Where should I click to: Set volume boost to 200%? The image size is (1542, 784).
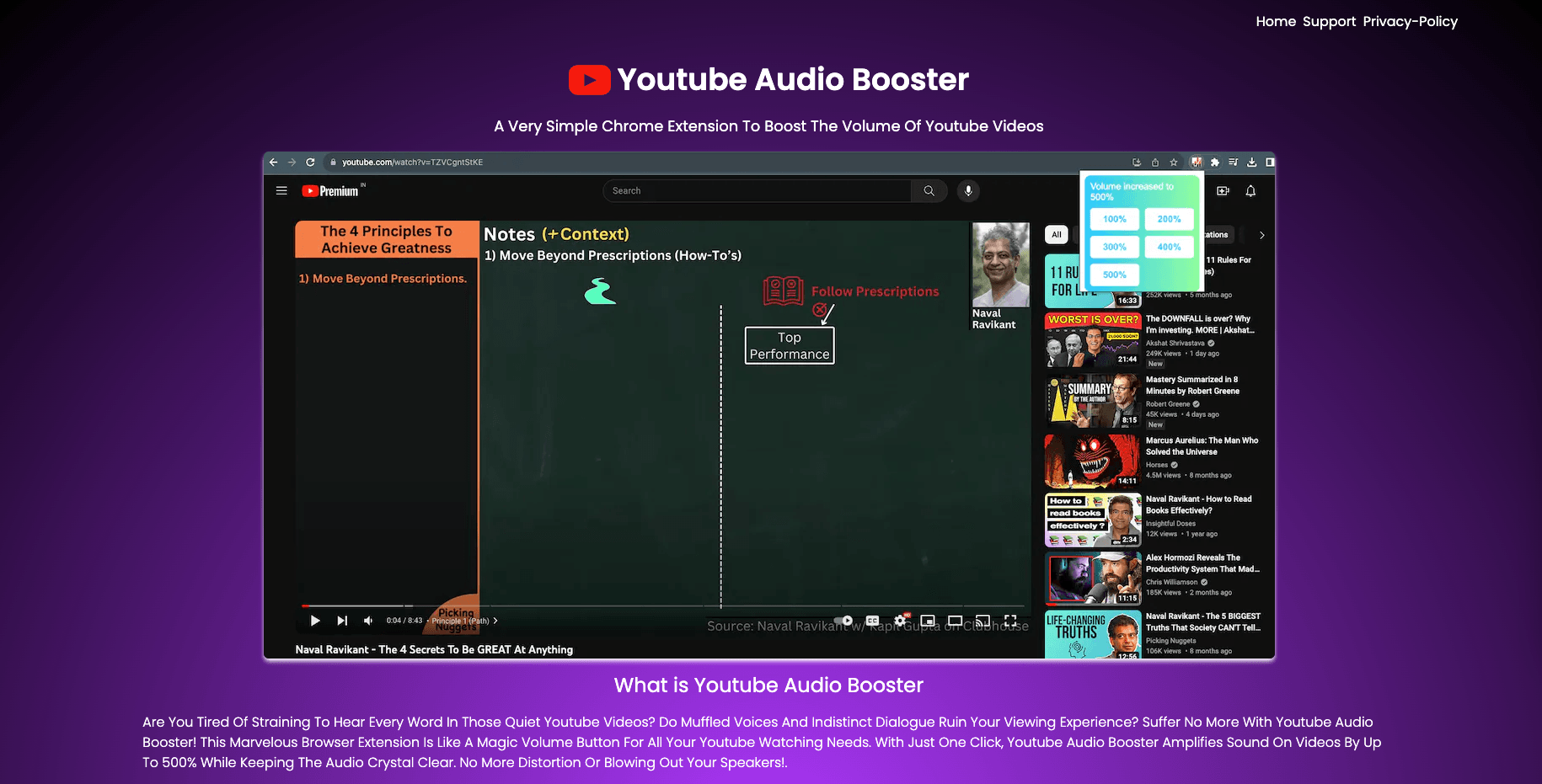pyautogui.click(x=1169, y=219)
